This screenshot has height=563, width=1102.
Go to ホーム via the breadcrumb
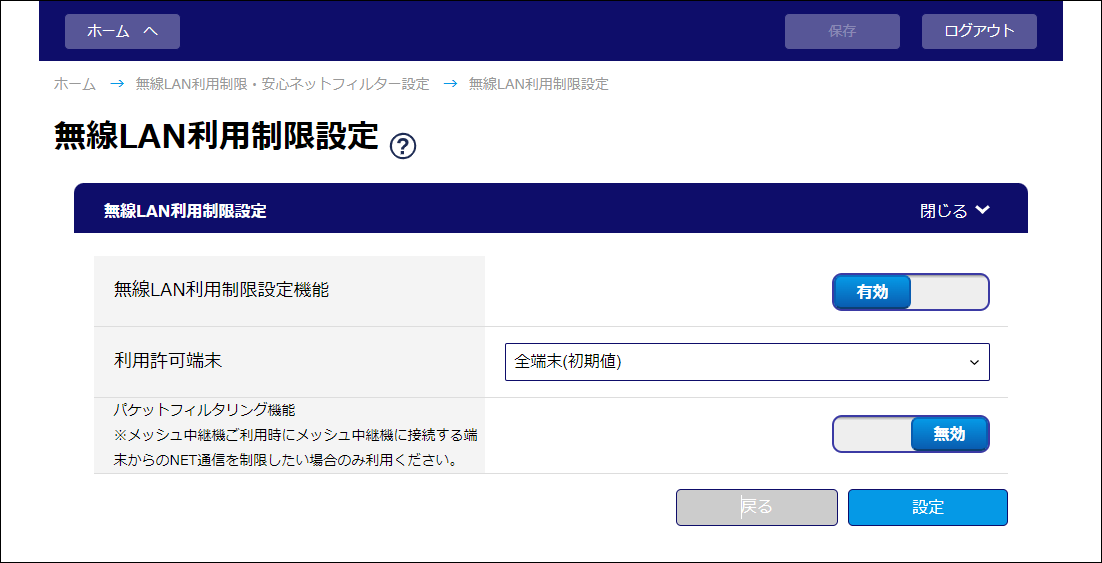tap(75, 84)
